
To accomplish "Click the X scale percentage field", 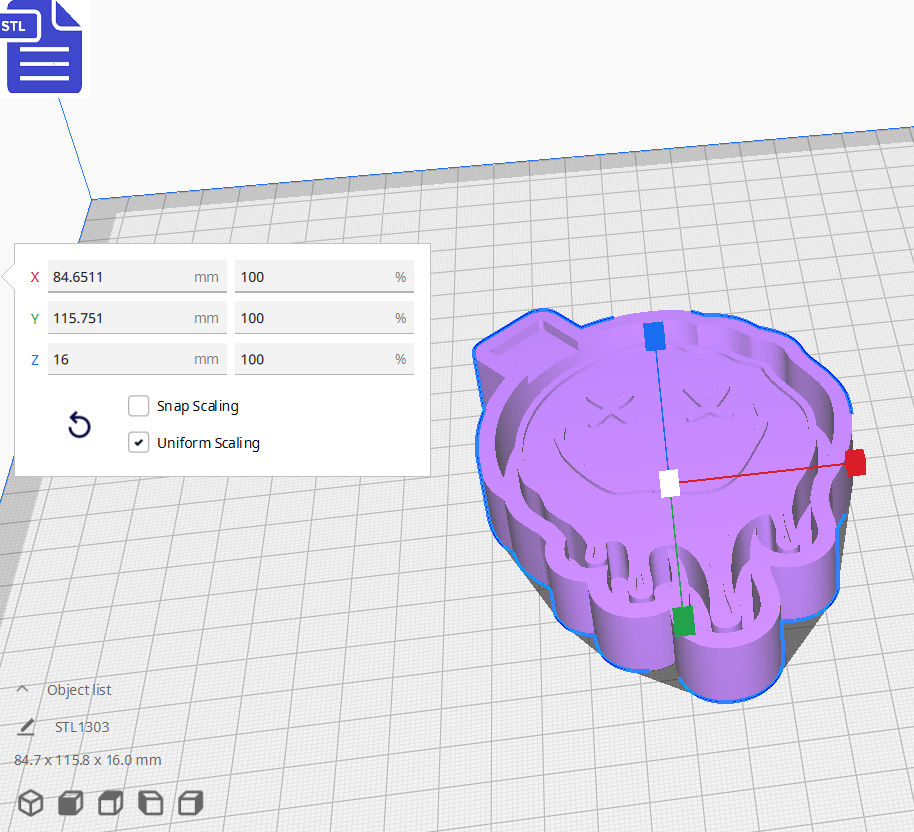I will pyautogui.click(x=324, y=277).
